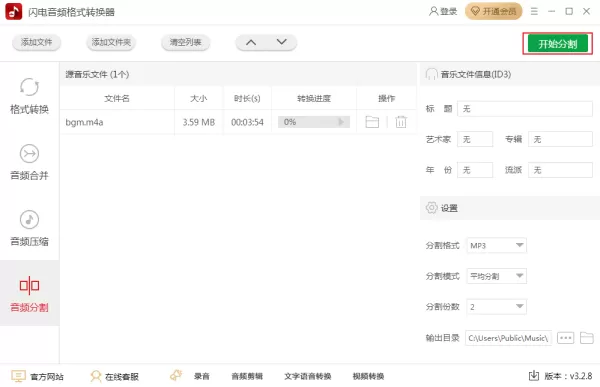
Task: Click the bgm.m4a progress bar
Action: (314, 122)
